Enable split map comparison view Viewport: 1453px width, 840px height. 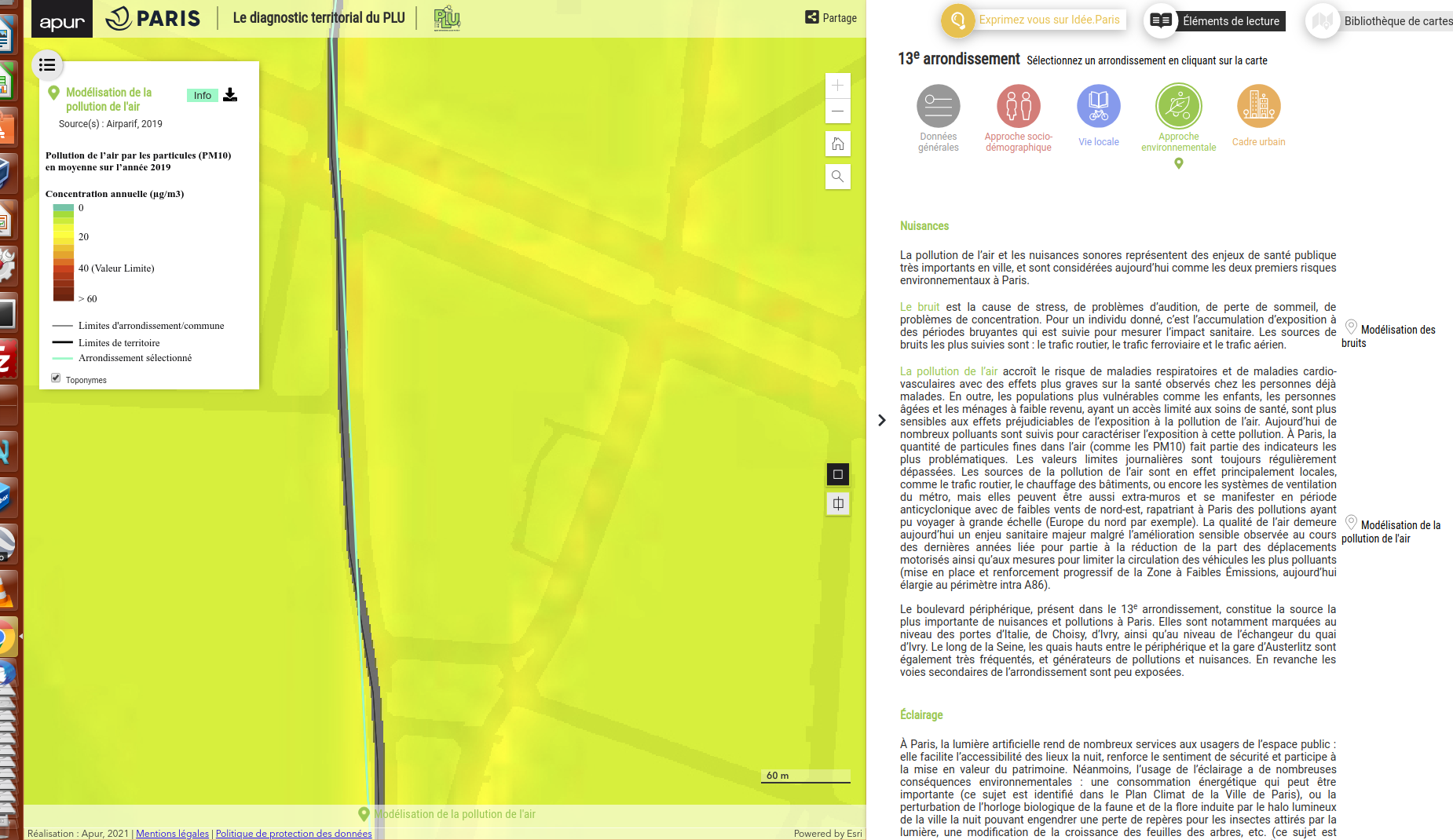click(838, 504)
